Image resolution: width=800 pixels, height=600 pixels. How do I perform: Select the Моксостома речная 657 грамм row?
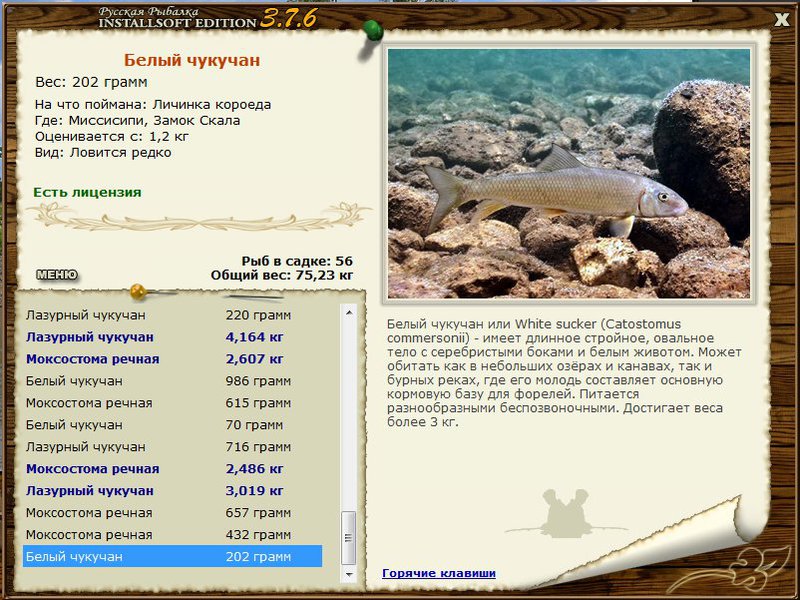172,513
